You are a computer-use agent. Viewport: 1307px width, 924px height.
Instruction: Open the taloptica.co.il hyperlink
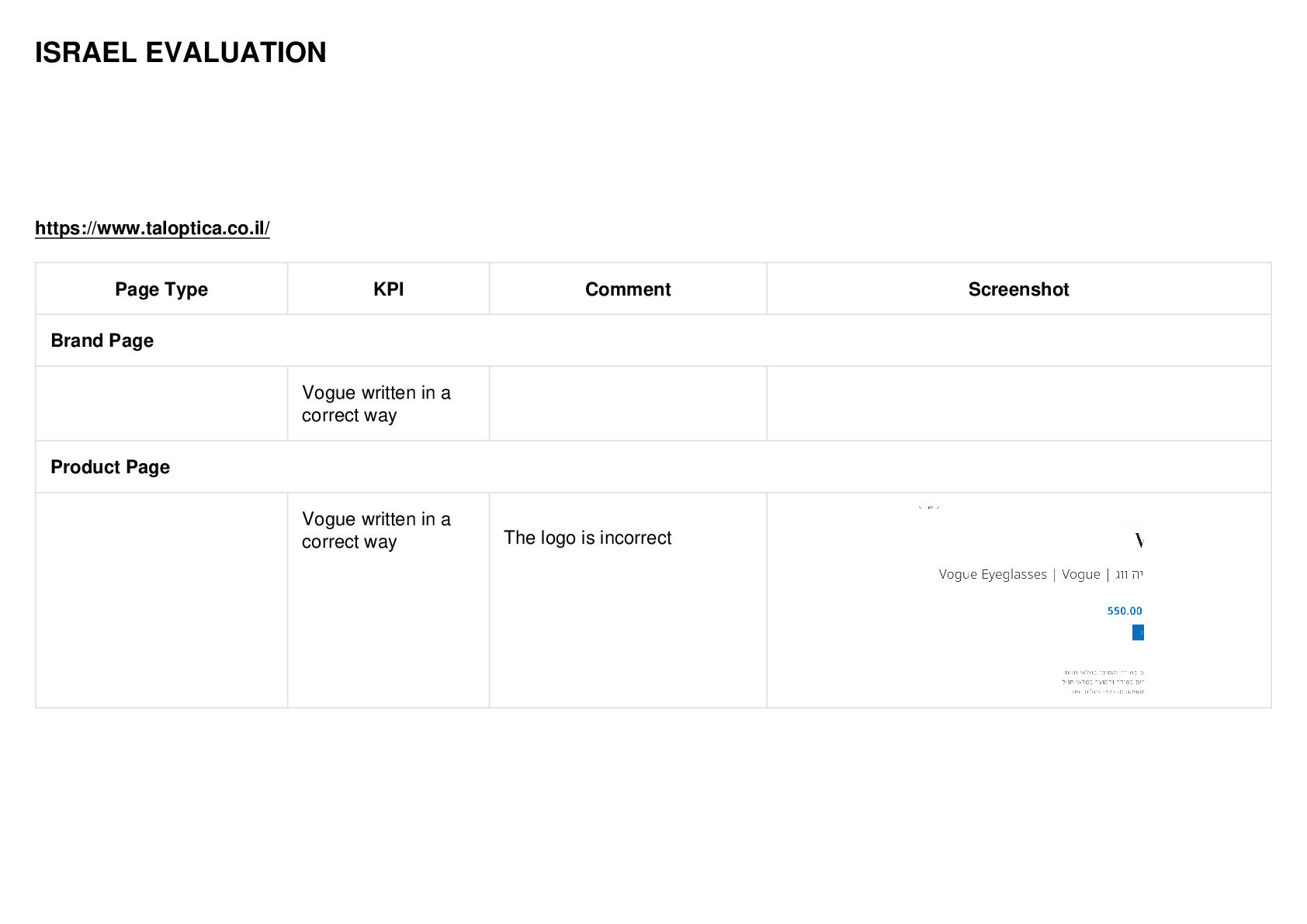coord(152,228)
